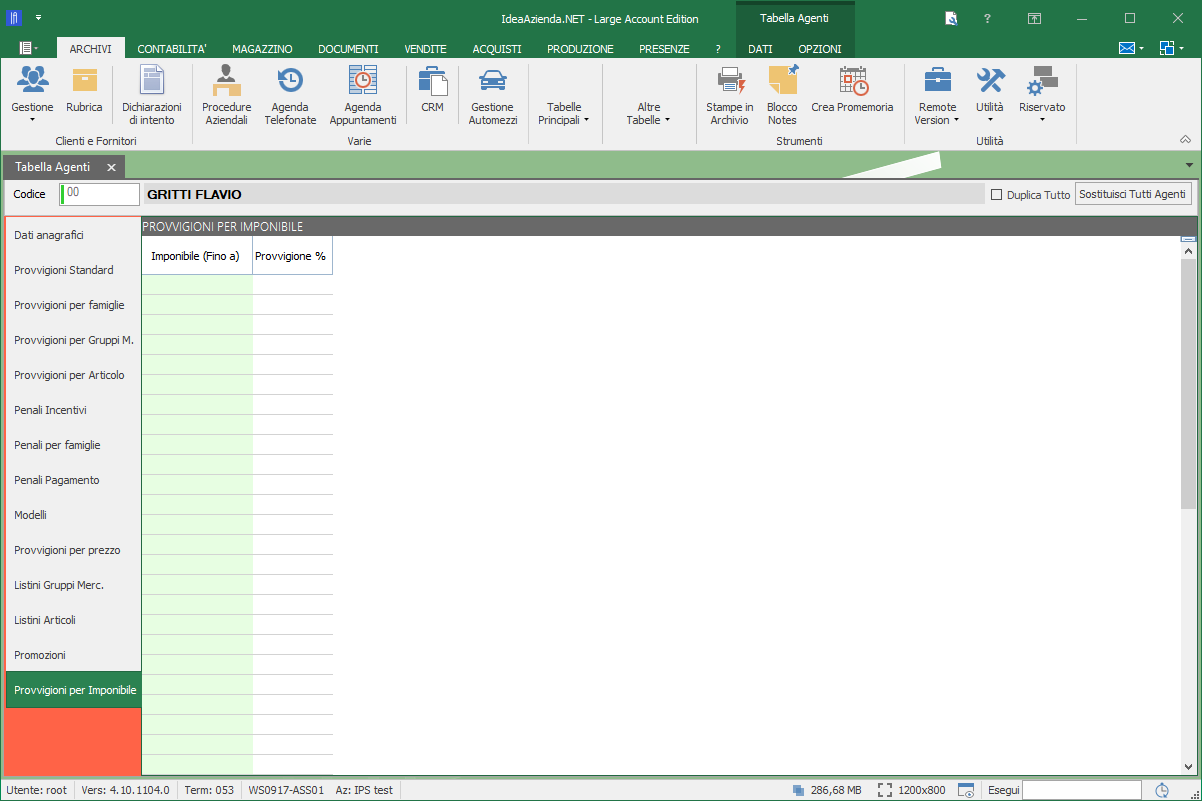Click the status bar screen resolution icon
This screenshot has height=801, width=1202.
[885, 790]
